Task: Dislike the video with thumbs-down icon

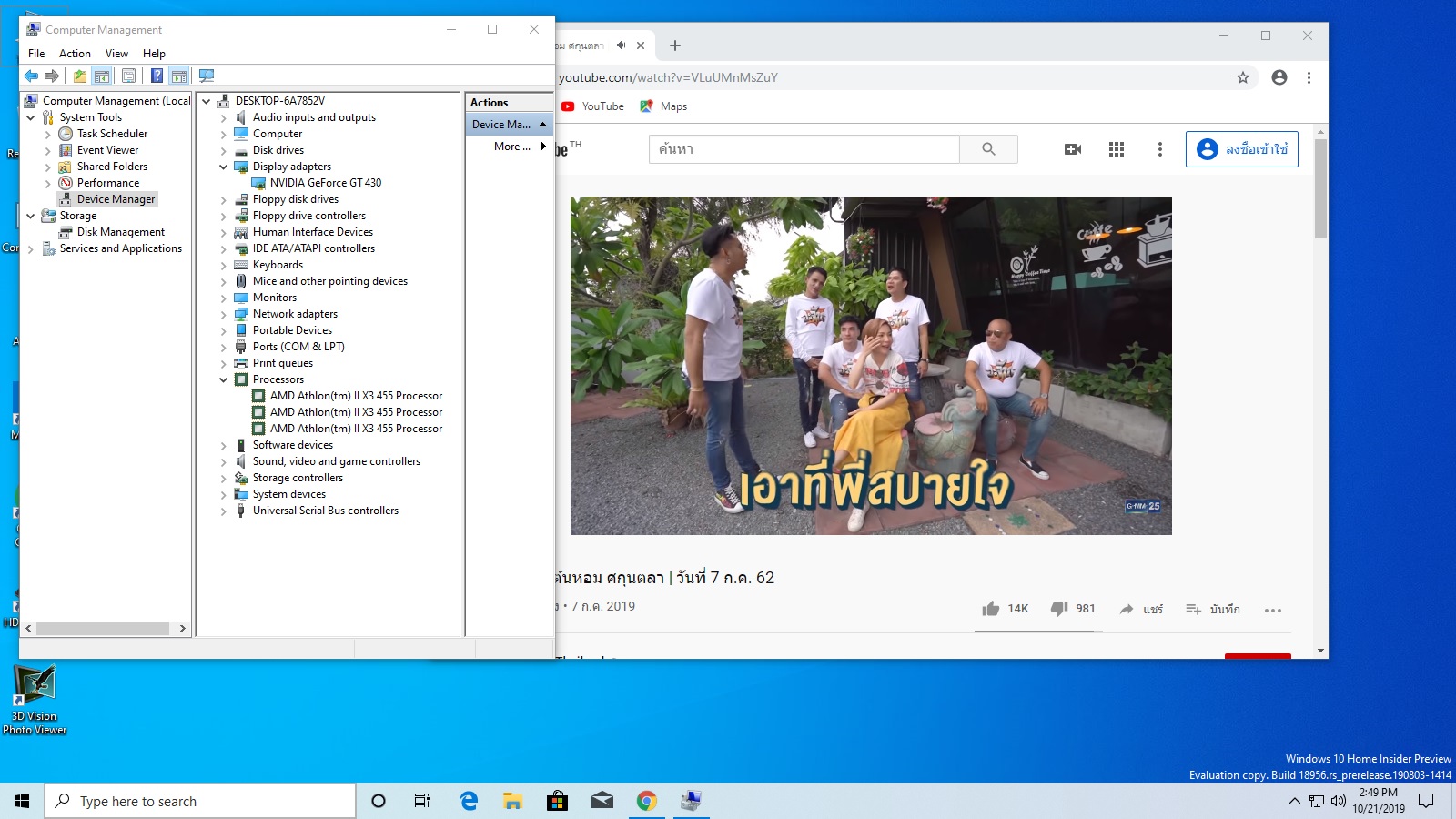Action: point(1059,609)
